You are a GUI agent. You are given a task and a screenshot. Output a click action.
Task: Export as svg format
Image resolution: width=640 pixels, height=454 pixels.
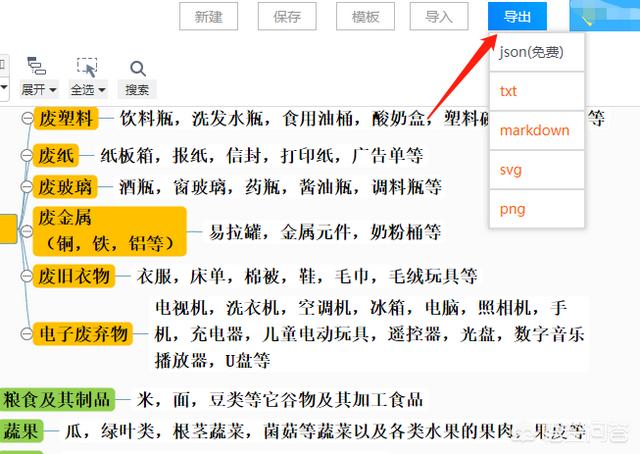(511, 170)
